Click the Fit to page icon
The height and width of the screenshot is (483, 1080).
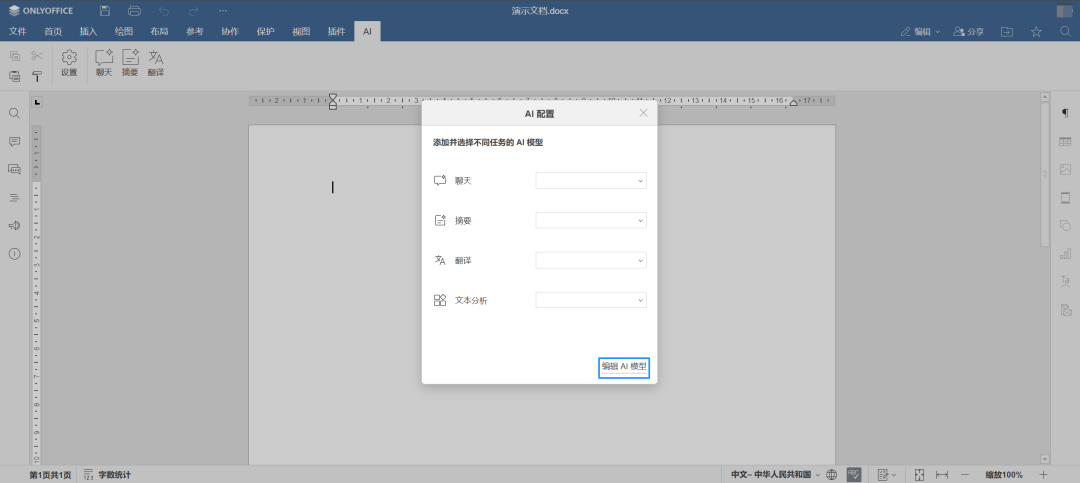pyautogui.click(x=919, y=475)
